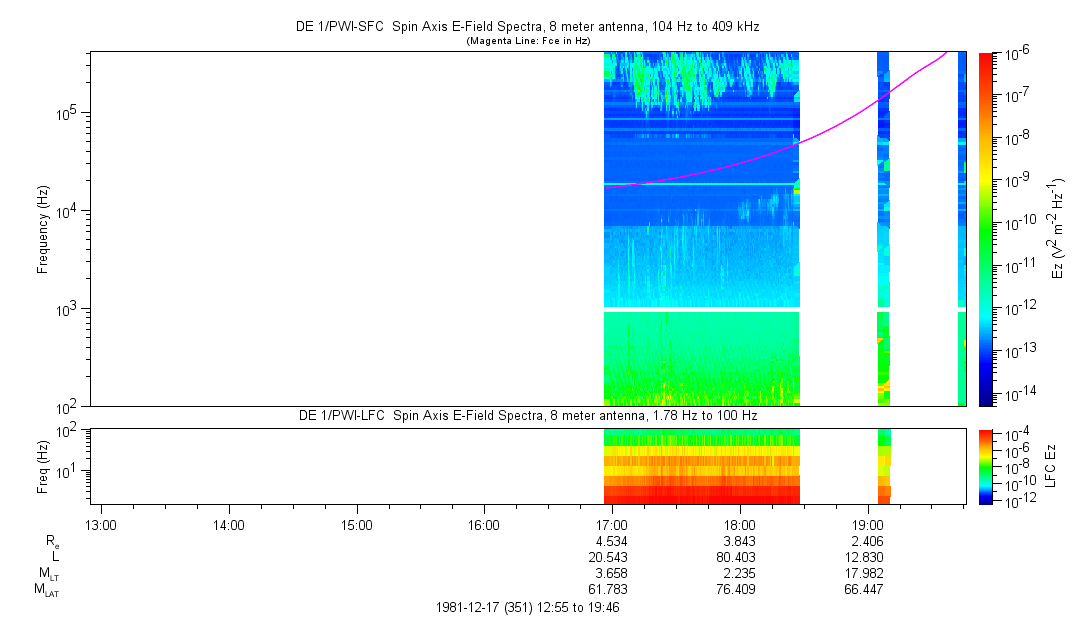Click the PWI-SFC spectra plot title
This screenshot has width=1083, height=620.
coord(529,28)
